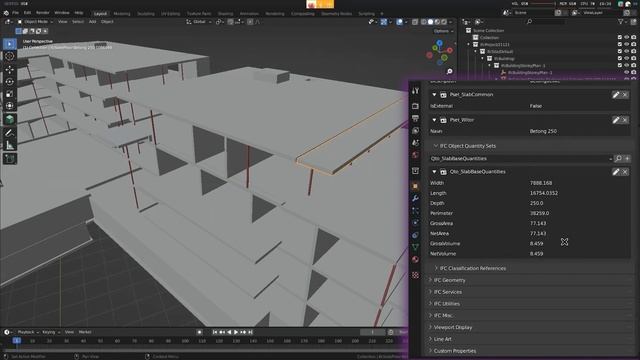Screen dimensions: 640x360
Task: Open the Particles properties tab
Action: 415,211
